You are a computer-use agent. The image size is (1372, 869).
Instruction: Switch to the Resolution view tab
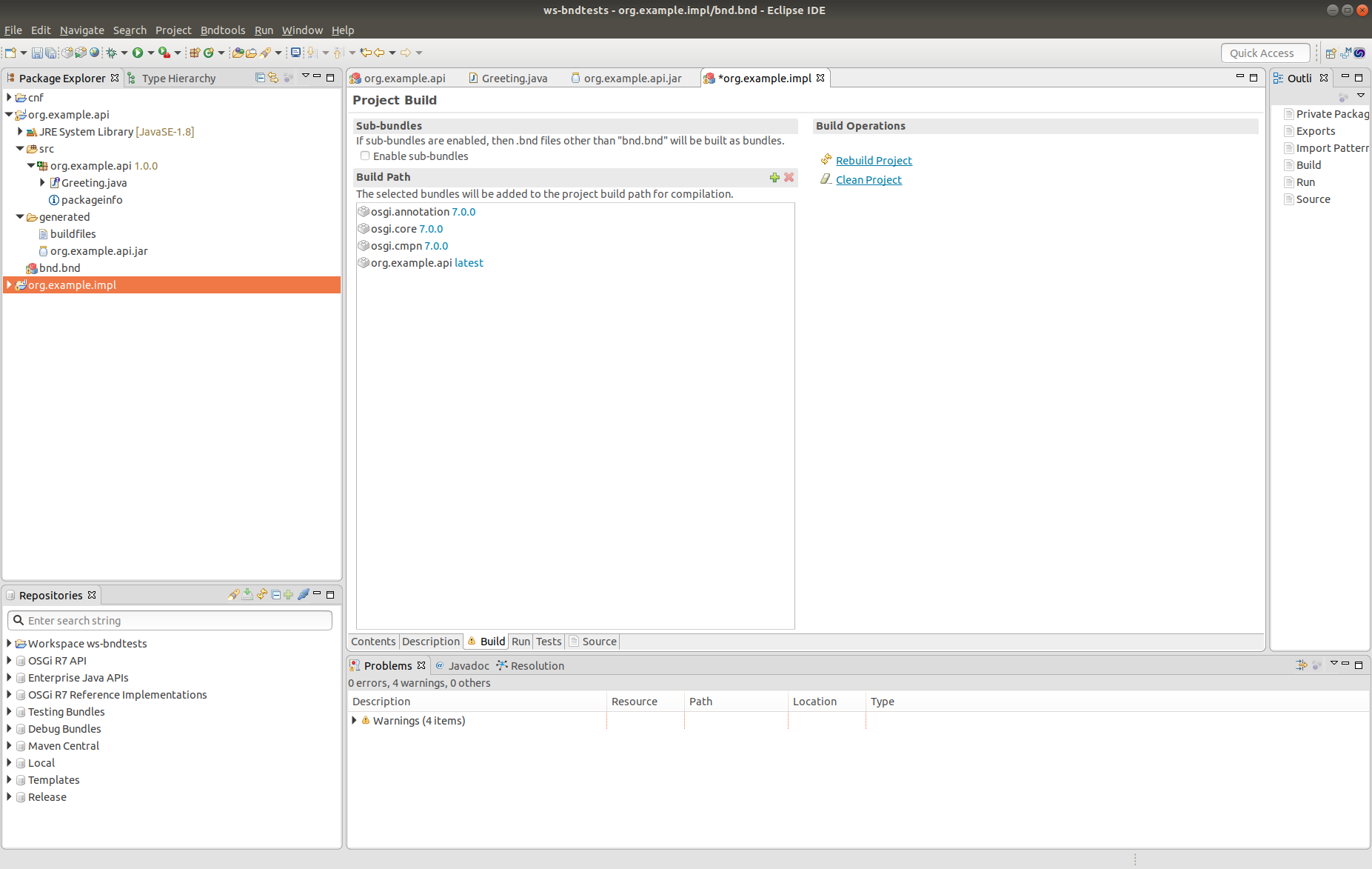coord(530,665)
